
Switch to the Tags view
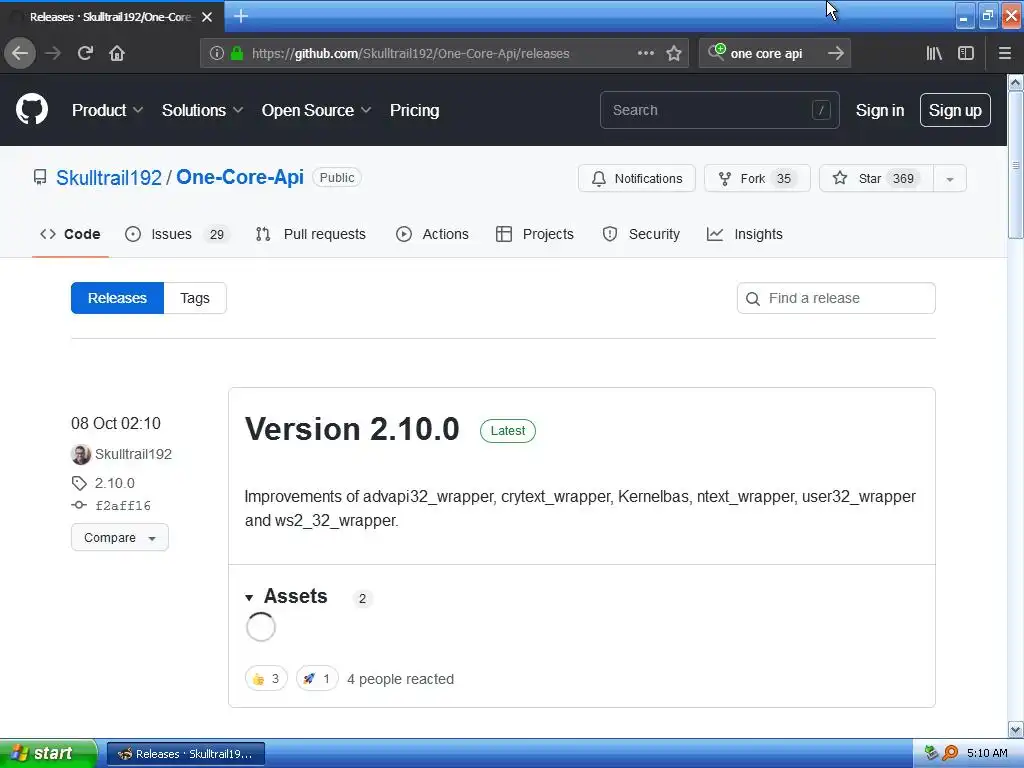[195, 298]
